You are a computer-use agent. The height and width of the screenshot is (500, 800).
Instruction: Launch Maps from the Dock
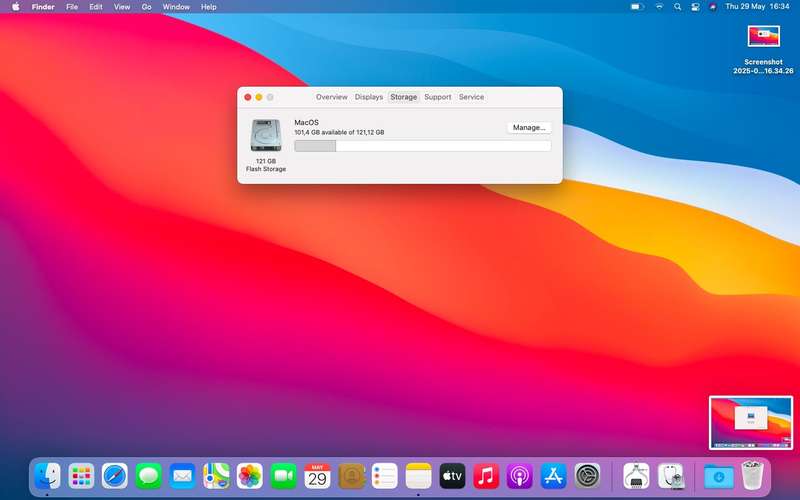[x=216, y=476]
